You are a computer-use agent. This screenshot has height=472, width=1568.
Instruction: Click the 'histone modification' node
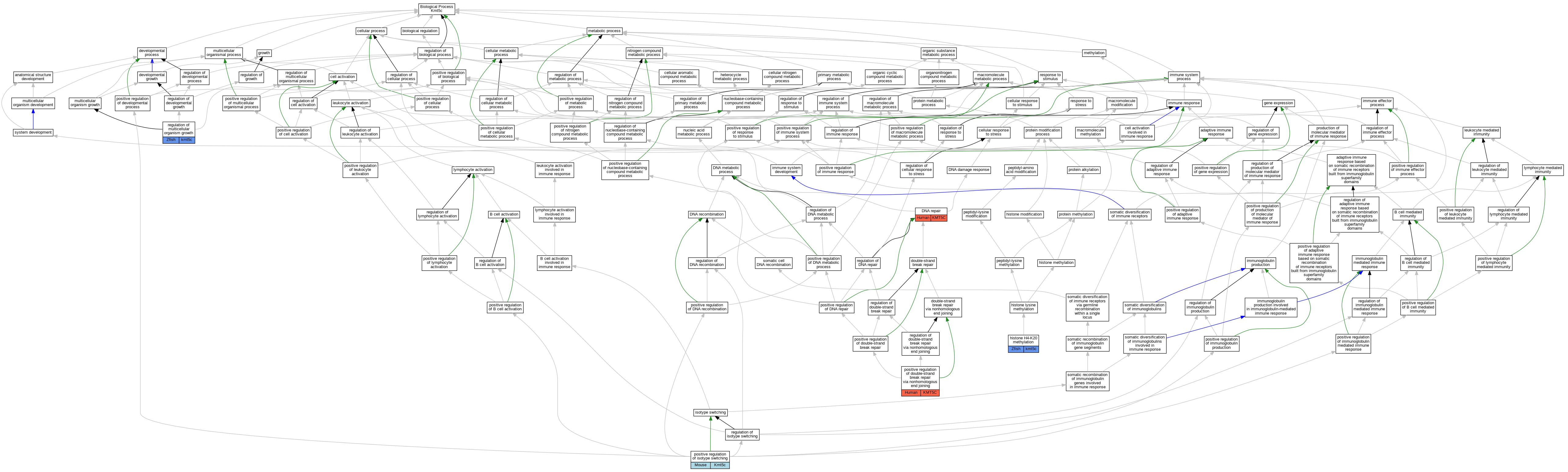pos(1024,214)
